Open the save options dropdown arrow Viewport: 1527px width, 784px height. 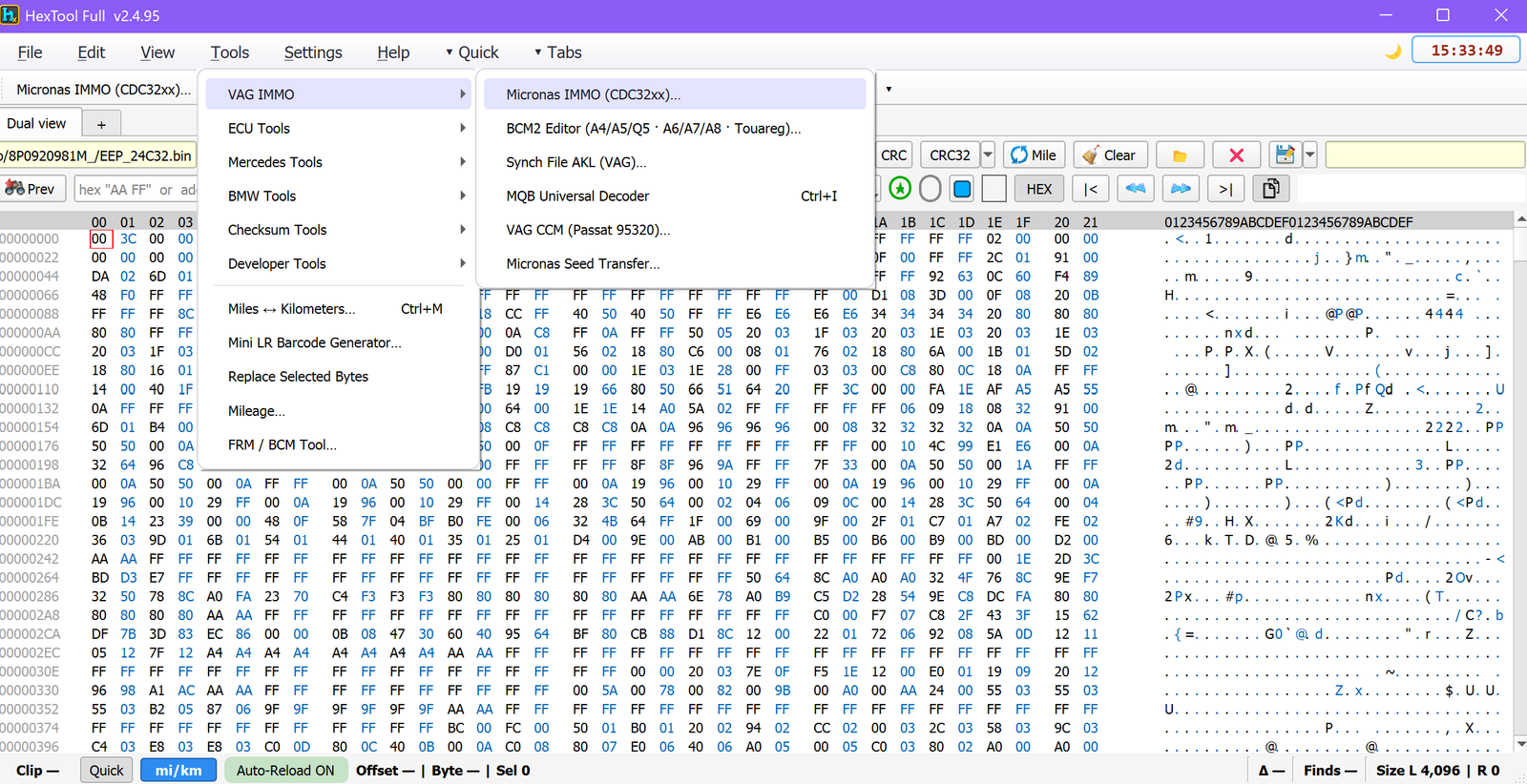1309,155
